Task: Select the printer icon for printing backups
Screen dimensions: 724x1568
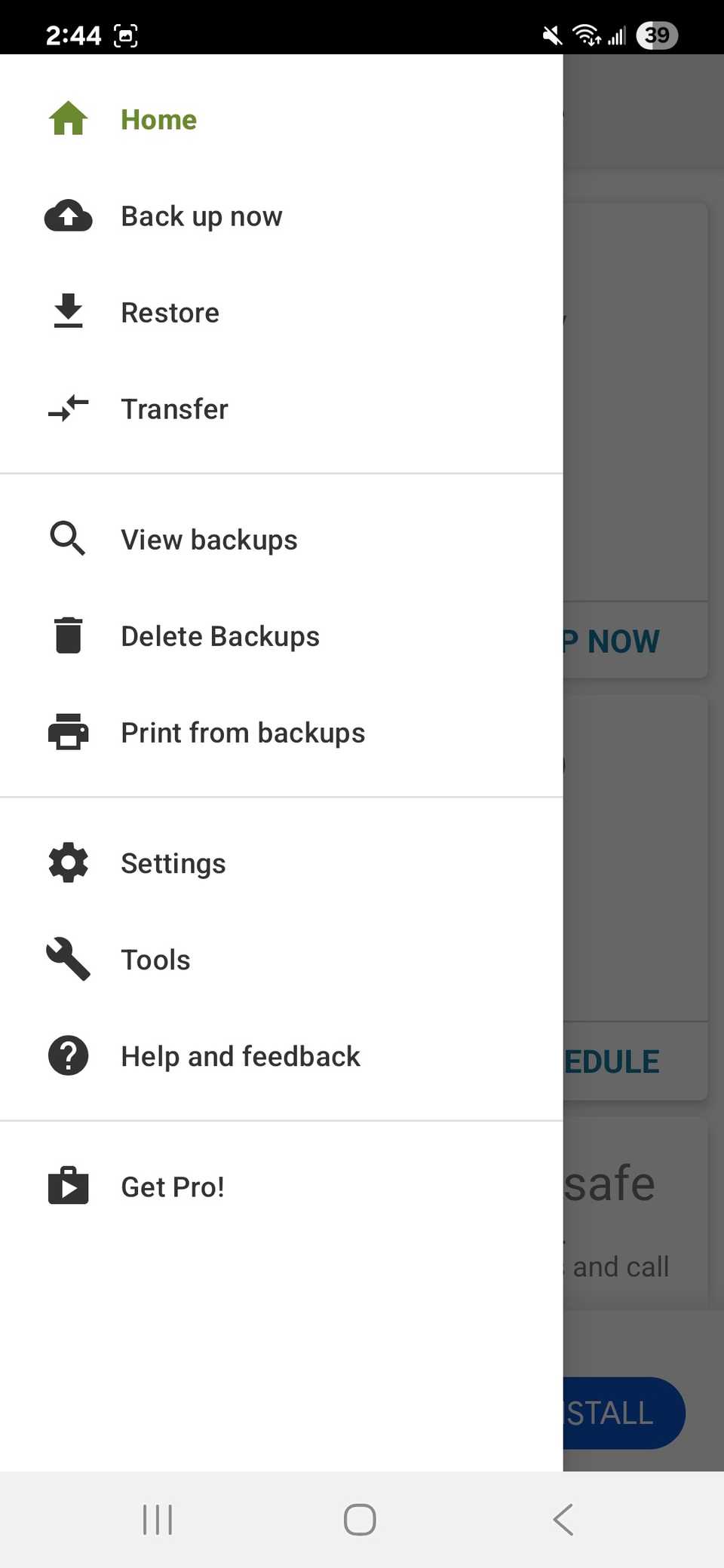Action: 68,732
